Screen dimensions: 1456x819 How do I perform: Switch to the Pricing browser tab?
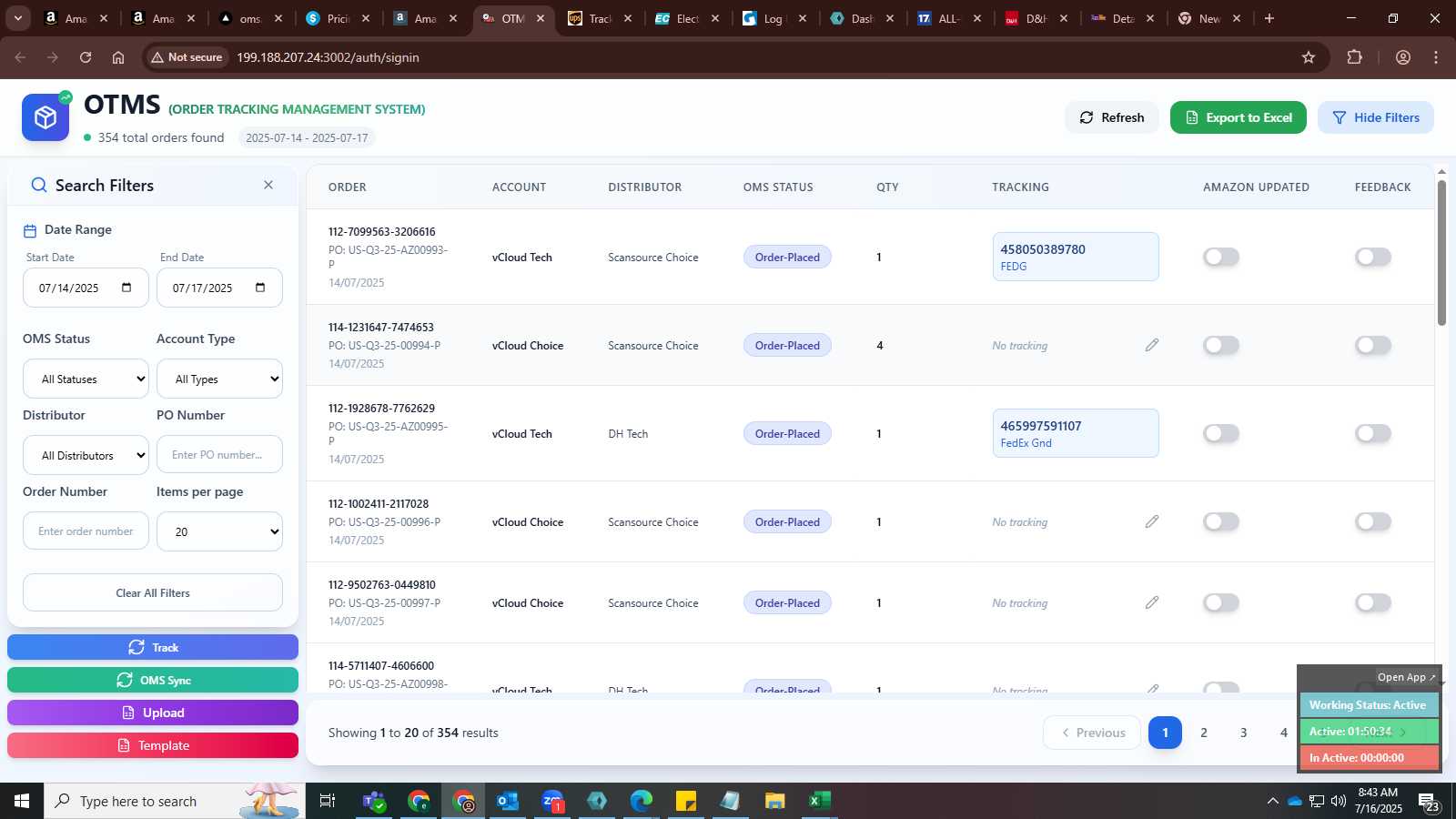point(339,18)
